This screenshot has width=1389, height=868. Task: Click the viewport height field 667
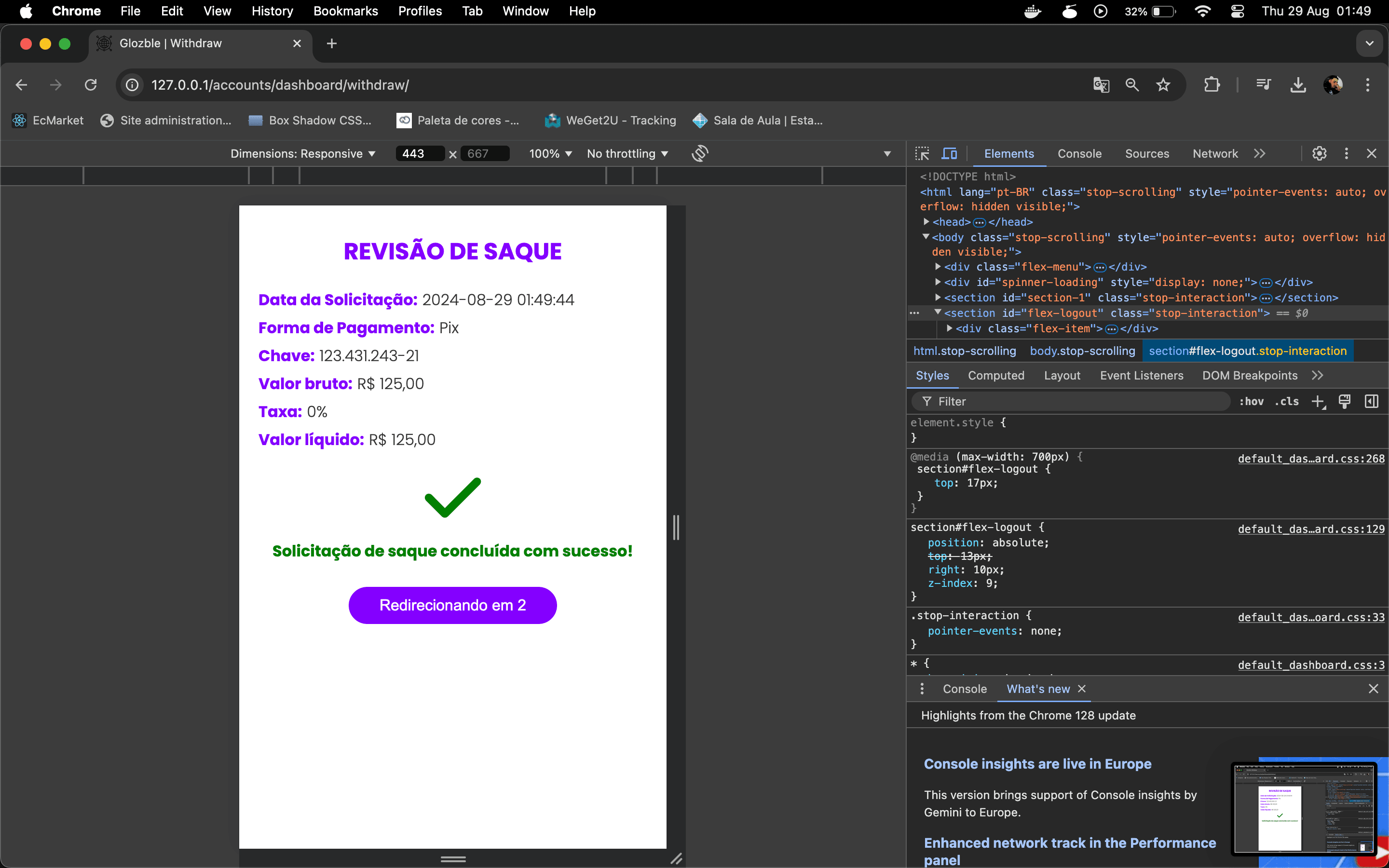484,153
